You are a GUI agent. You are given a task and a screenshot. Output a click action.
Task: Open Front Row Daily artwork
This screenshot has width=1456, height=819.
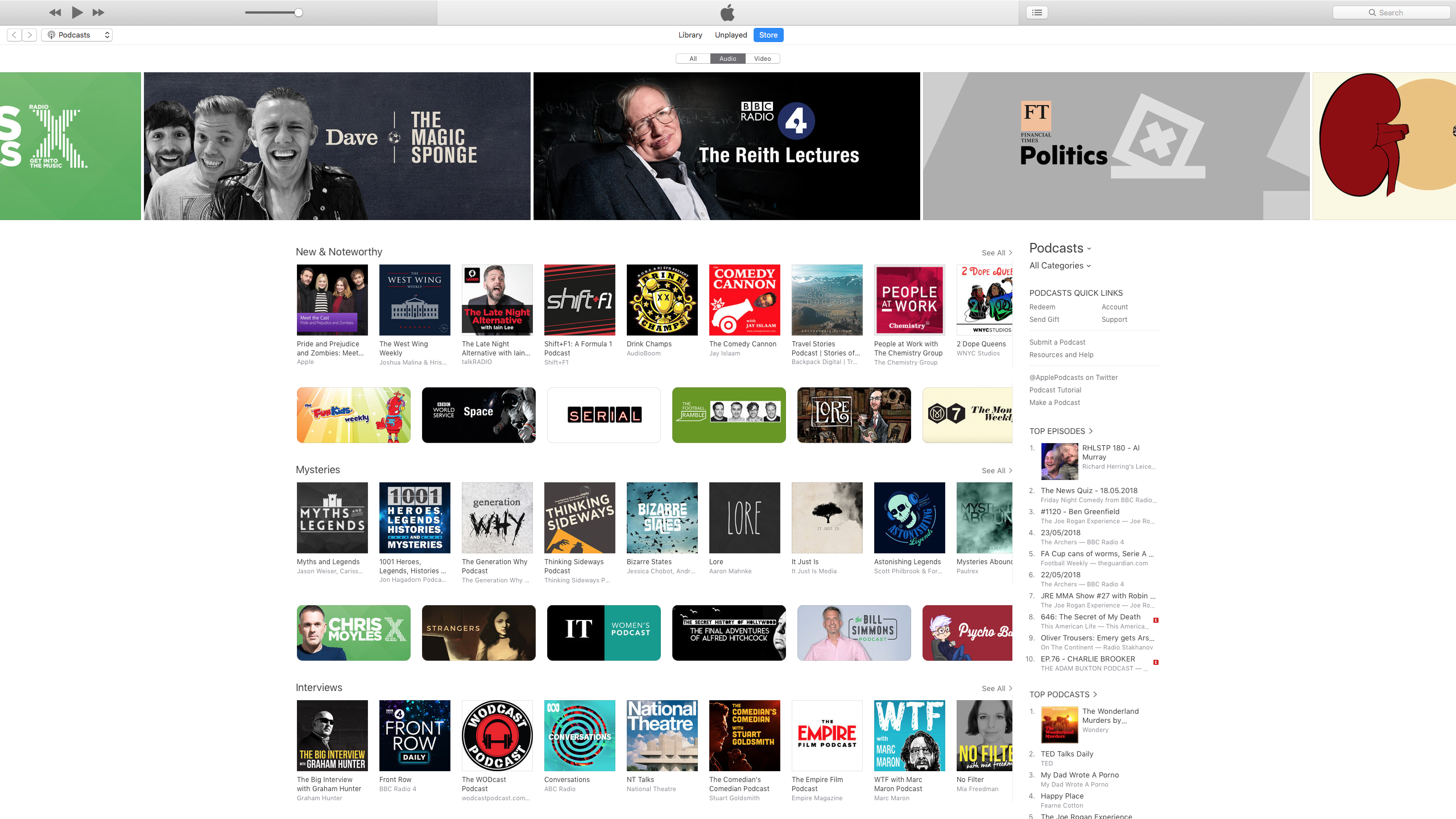[x=415, y=735]
